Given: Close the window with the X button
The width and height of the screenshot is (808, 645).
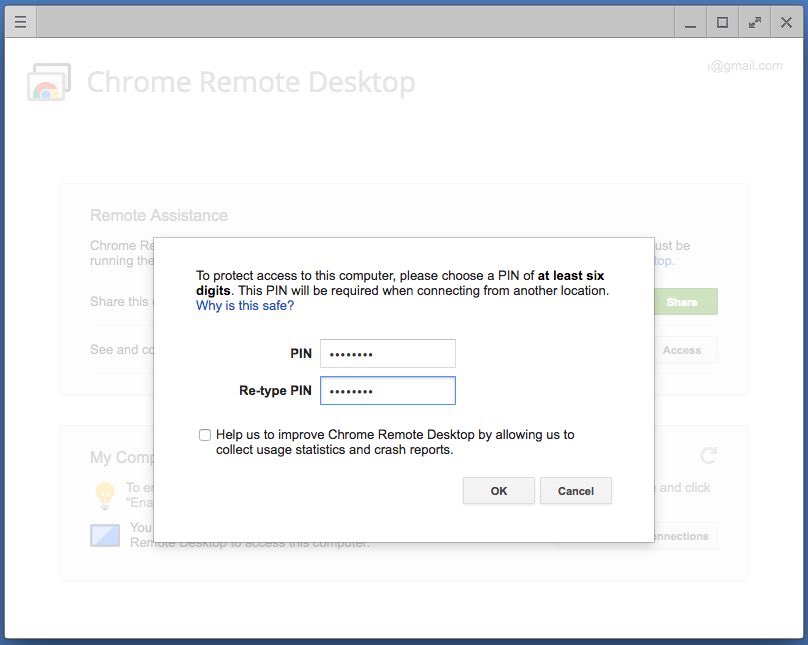Looking at the screenshot, I should [x=786, y=22].
